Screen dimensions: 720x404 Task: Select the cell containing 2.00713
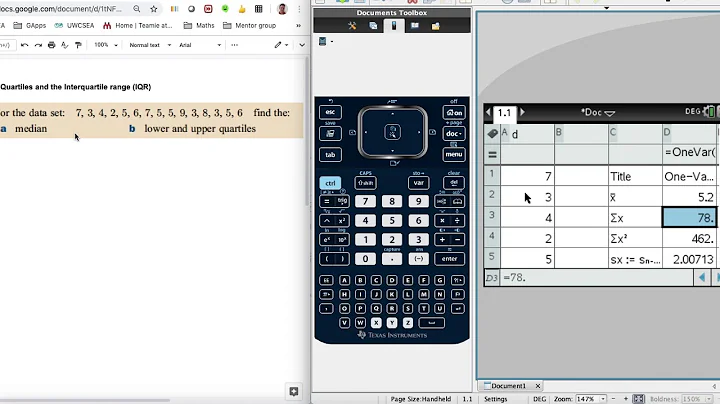point(689,259)
